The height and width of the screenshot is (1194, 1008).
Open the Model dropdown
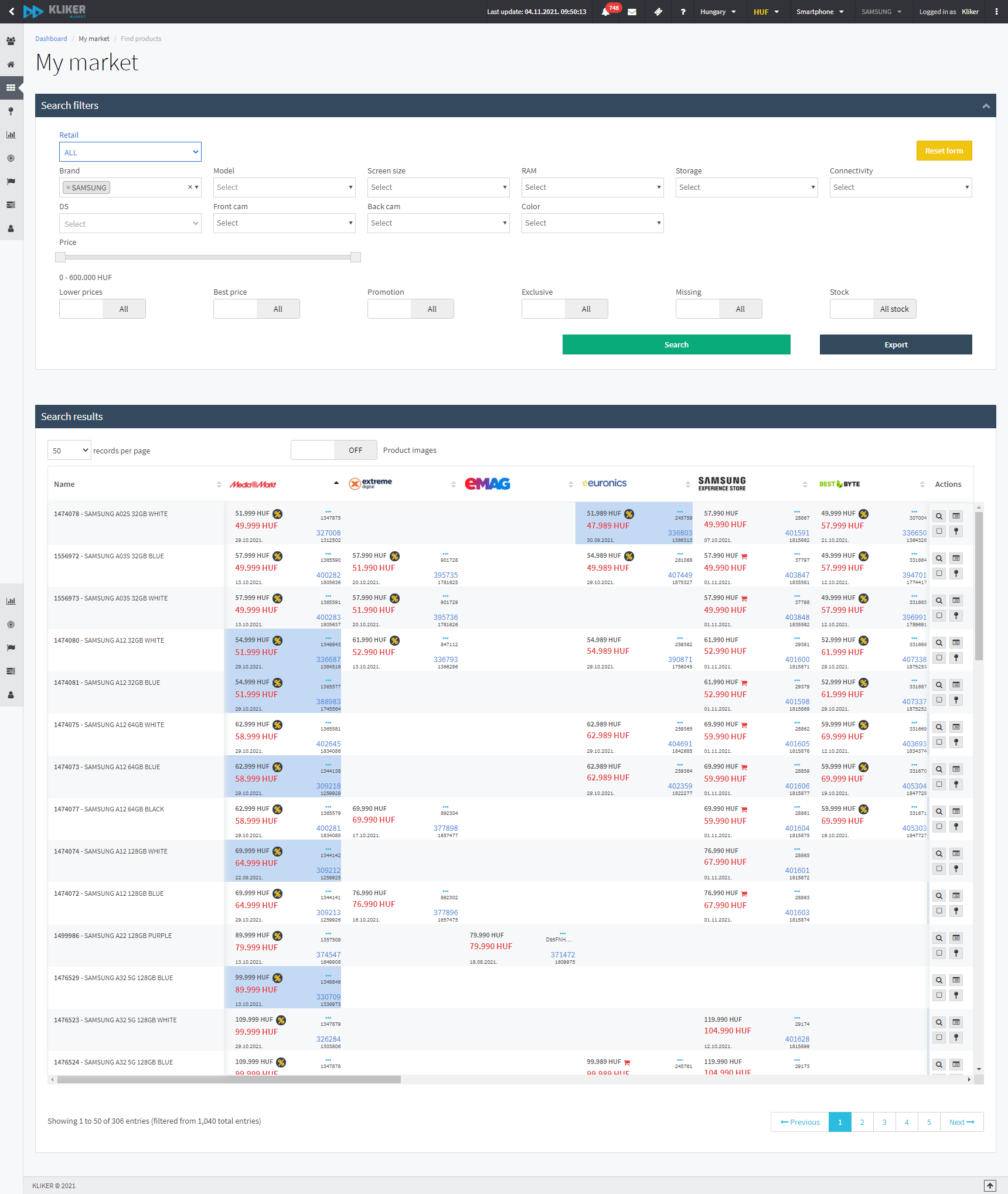point(284,187)
